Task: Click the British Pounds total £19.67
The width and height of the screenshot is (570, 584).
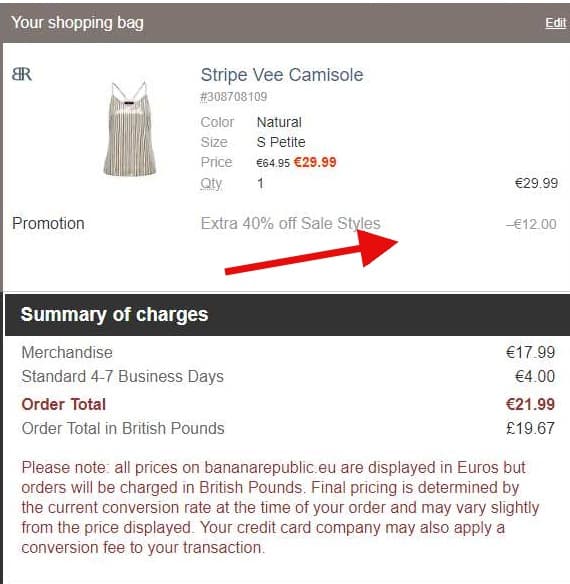Action: click(531, 428)
